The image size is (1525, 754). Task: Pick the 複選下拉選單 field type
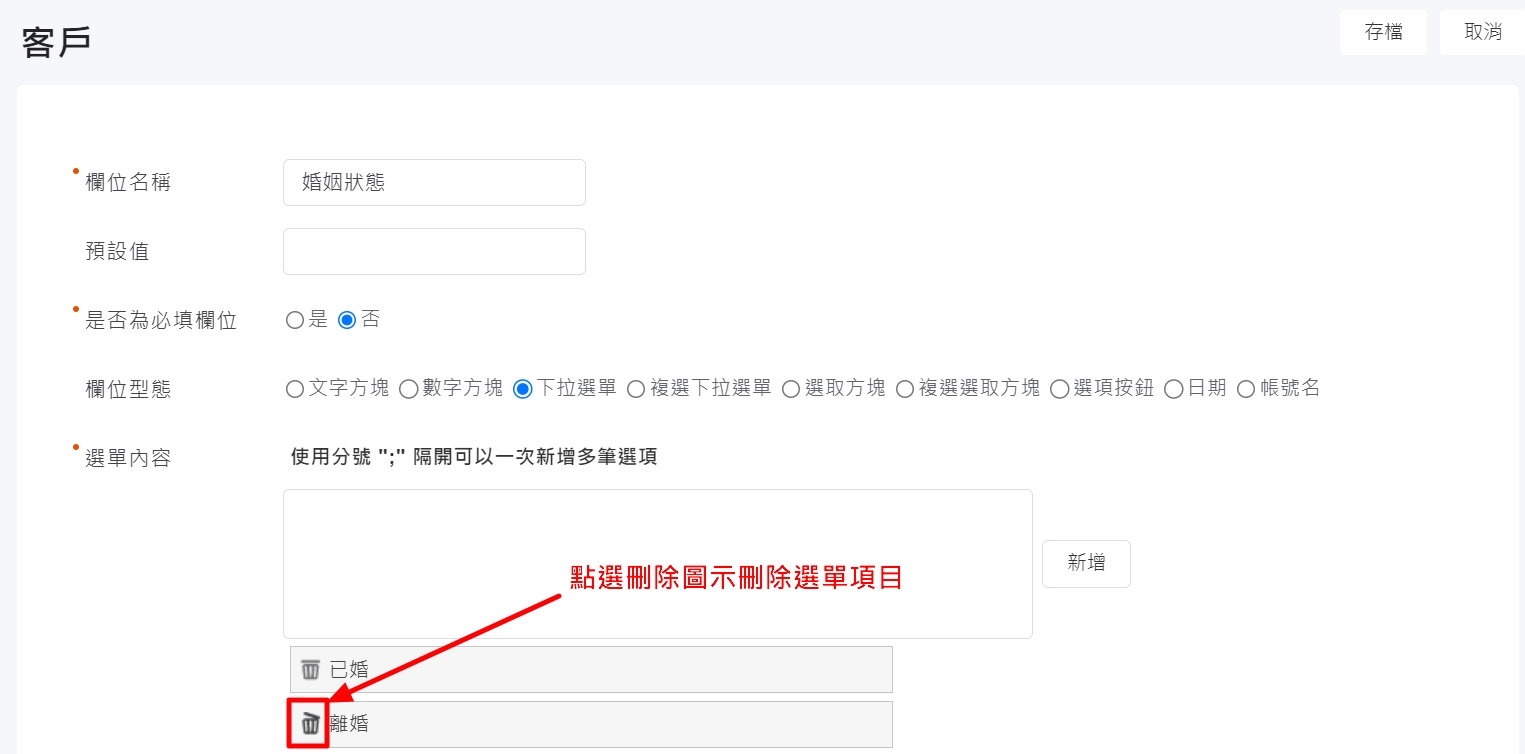coord(636,389)
